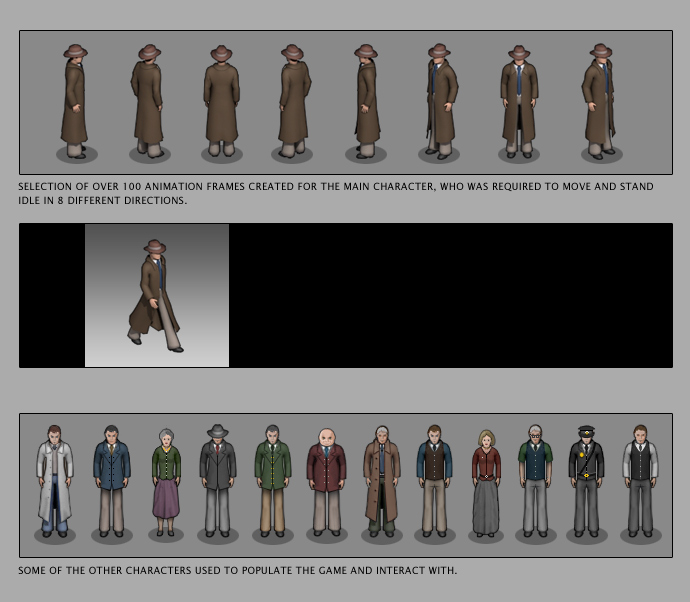Select the man in grey suit and hat
The height and width of the screenshot is (602, 690).
point(217,480)
